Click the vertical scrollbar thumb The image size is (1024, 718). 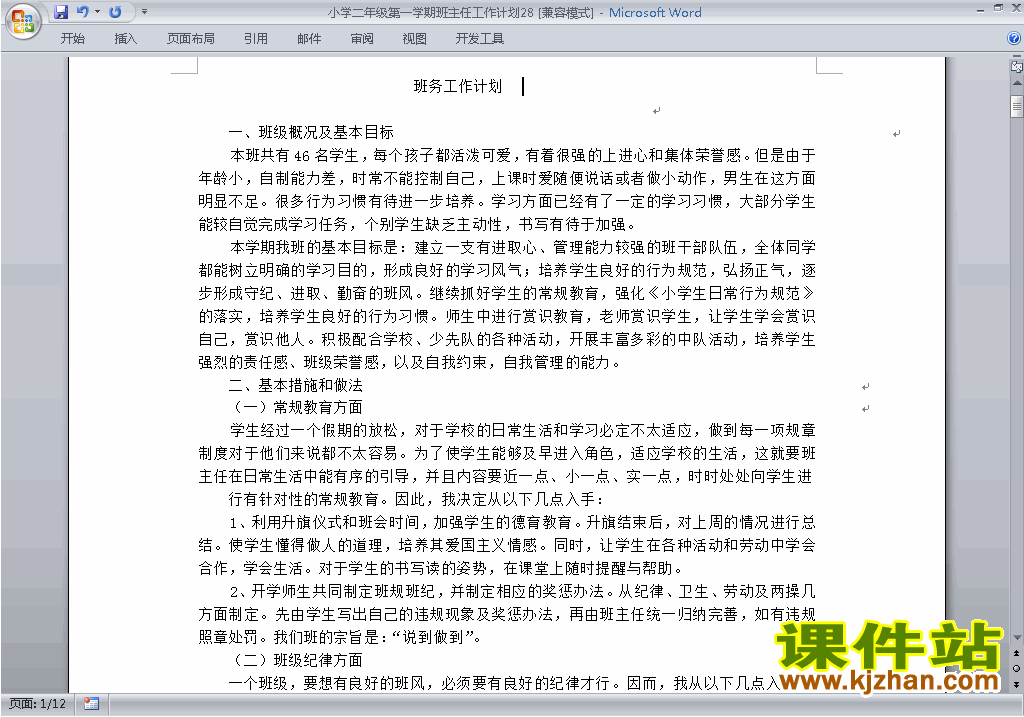pyautogui.click(x=1017, y=106)
